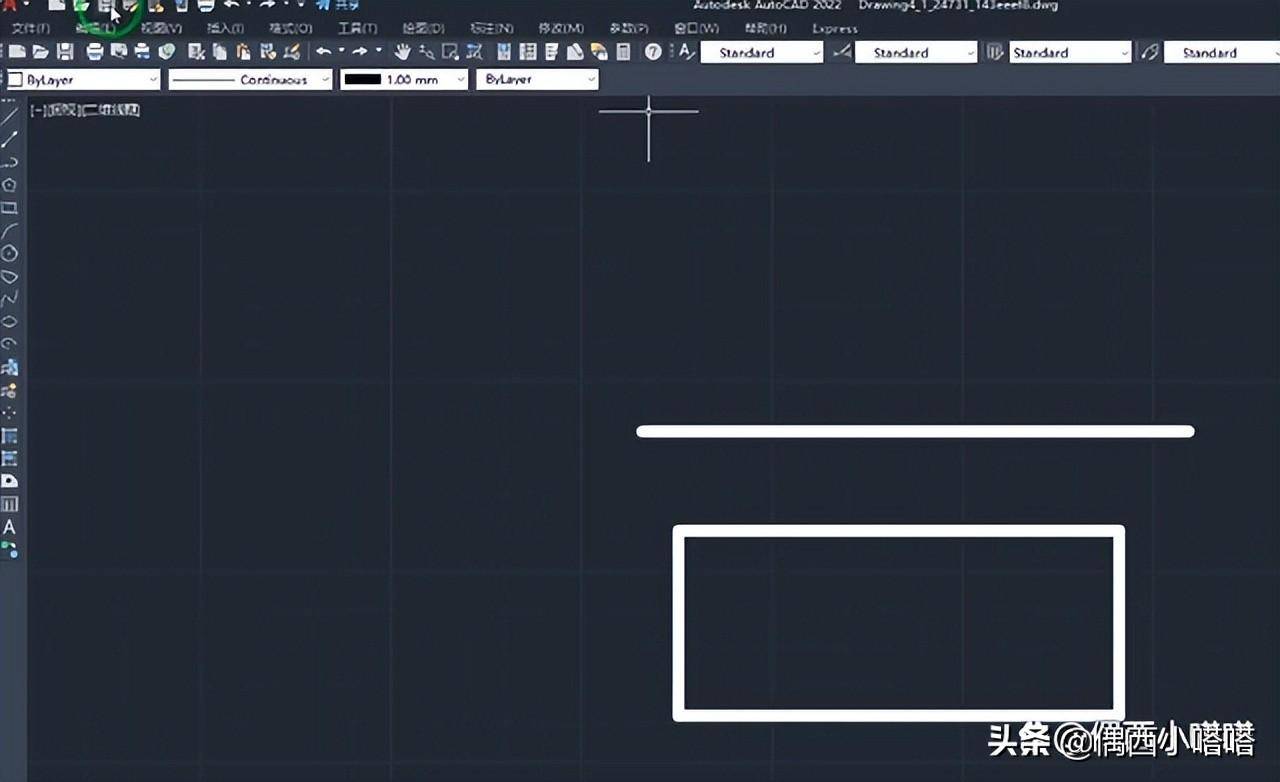Click the Make Block icon
Image resolution: width=1280 pixels, height=782 pixels.
10,390
